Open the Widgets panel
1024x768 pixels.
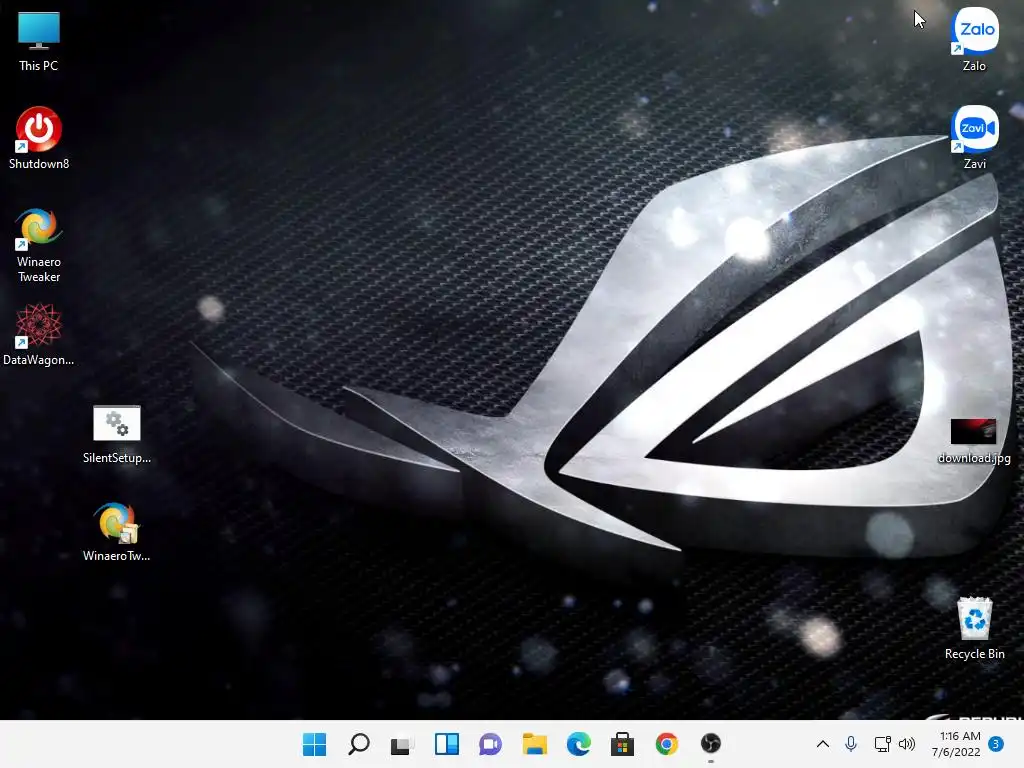(447, 744)
